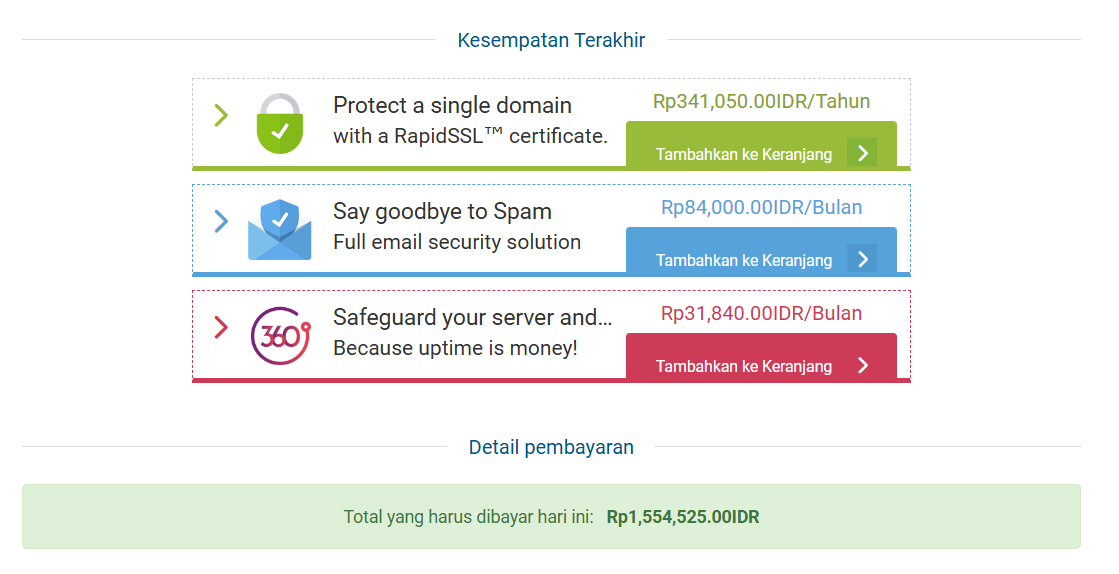Click the 'Safeguard your server and...' heading

[472, 317]
